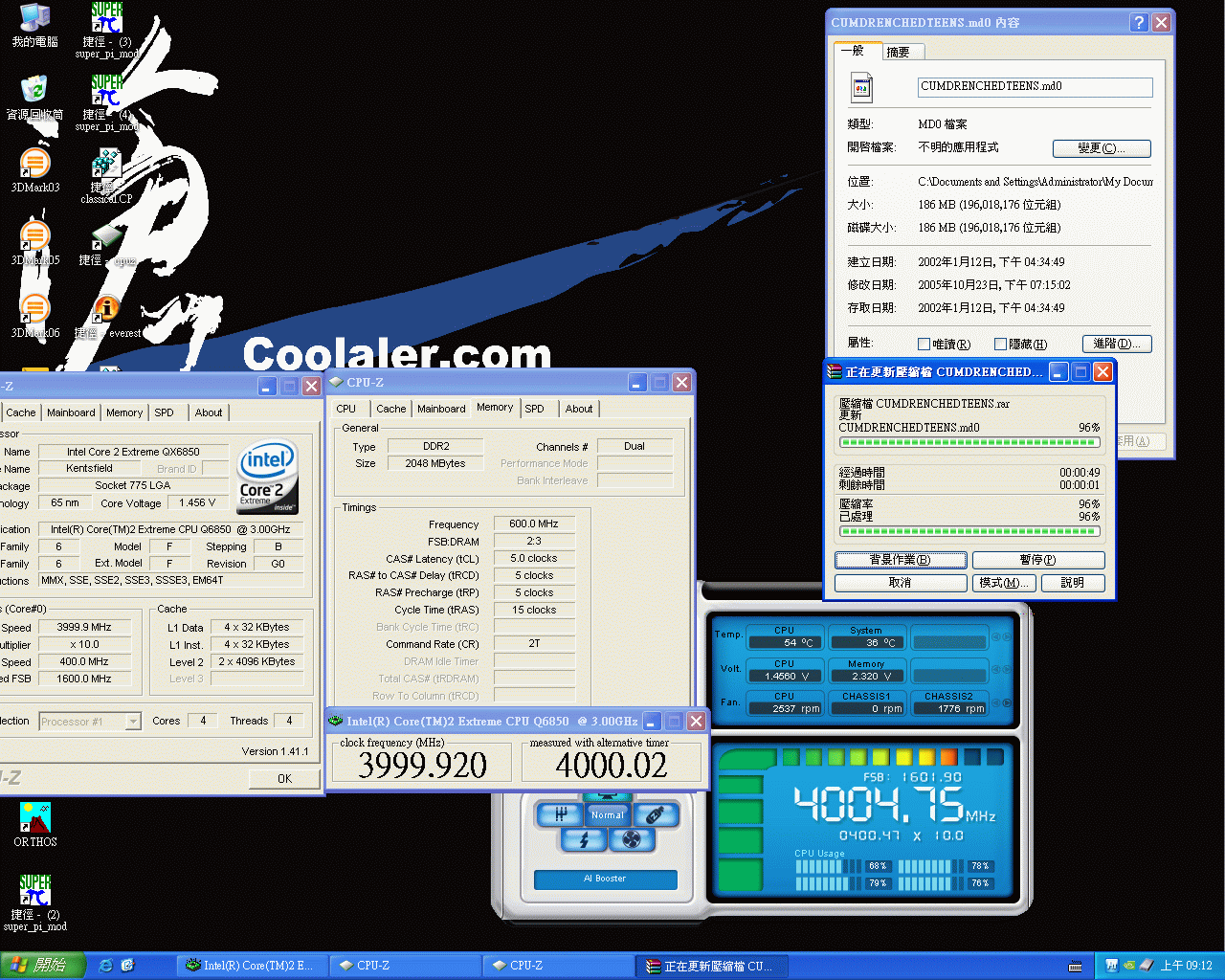This screenshot has width=1225, height=980.
Task: Switch to CPU tab in front CPU-Z window
Action: [346, 409]
